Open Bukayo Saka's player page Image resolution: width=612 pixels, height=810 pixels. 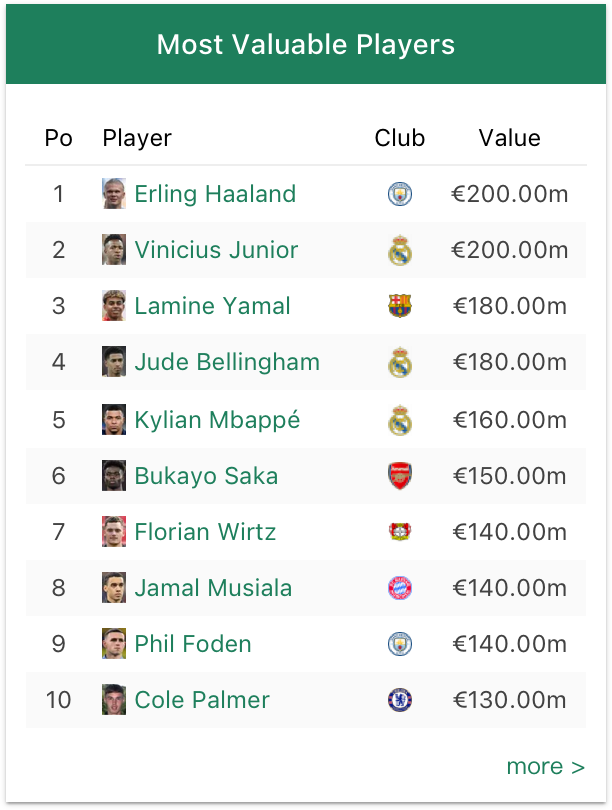tap(206, 476)
